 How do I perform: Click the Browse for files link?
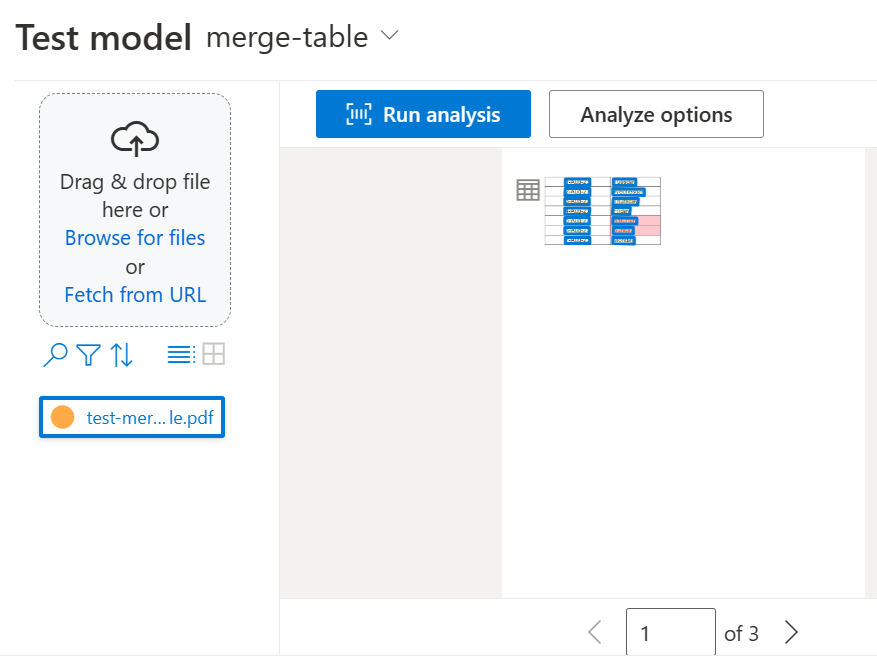(134, 238)
